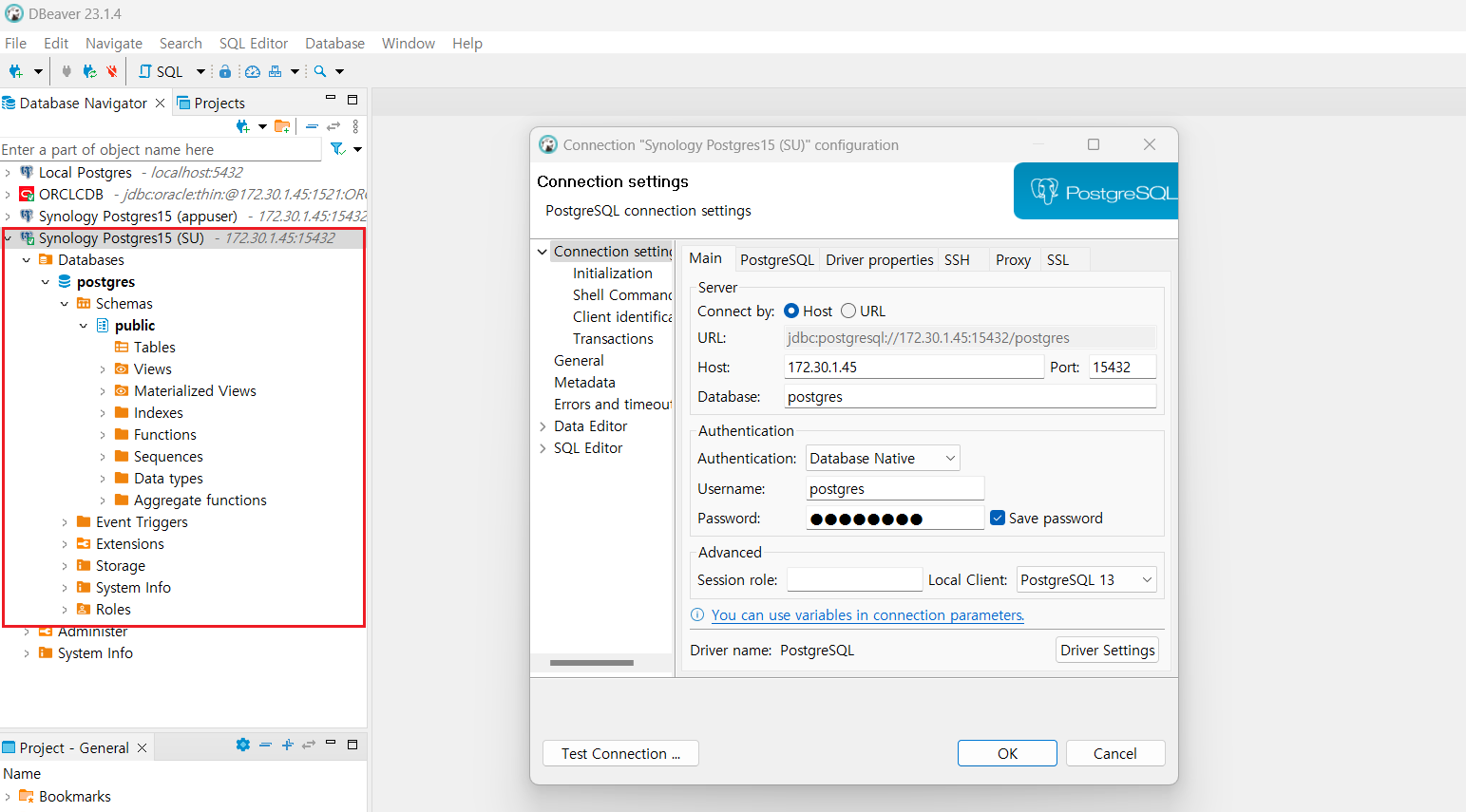Click the Test Connection button
The height and width of the screenshot is (812, 1466).
[620, 753]
